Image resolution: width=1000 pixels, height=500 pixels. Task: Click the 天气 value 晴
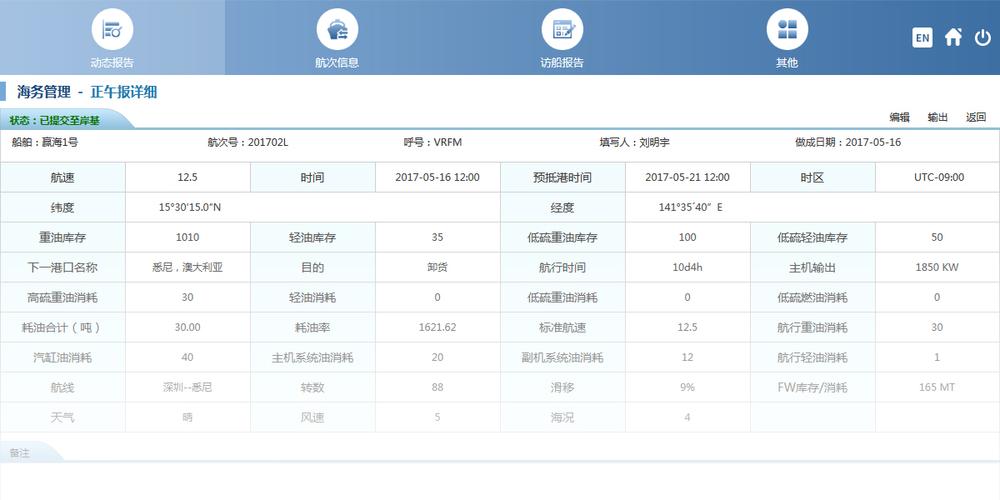pyautogui.click(x=188, y=417)
